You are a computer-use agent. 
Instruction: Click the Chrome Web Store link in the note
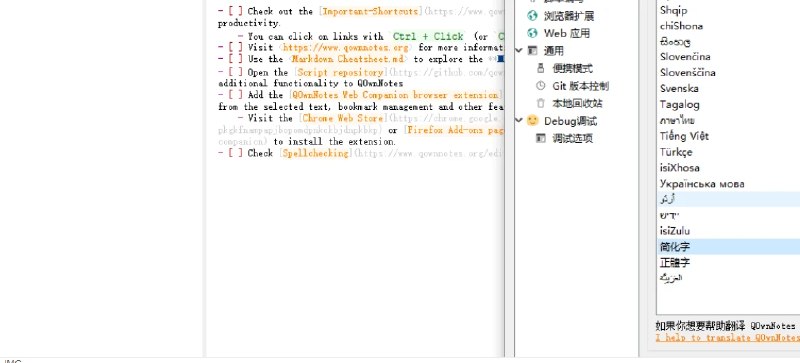coord(342,118)
